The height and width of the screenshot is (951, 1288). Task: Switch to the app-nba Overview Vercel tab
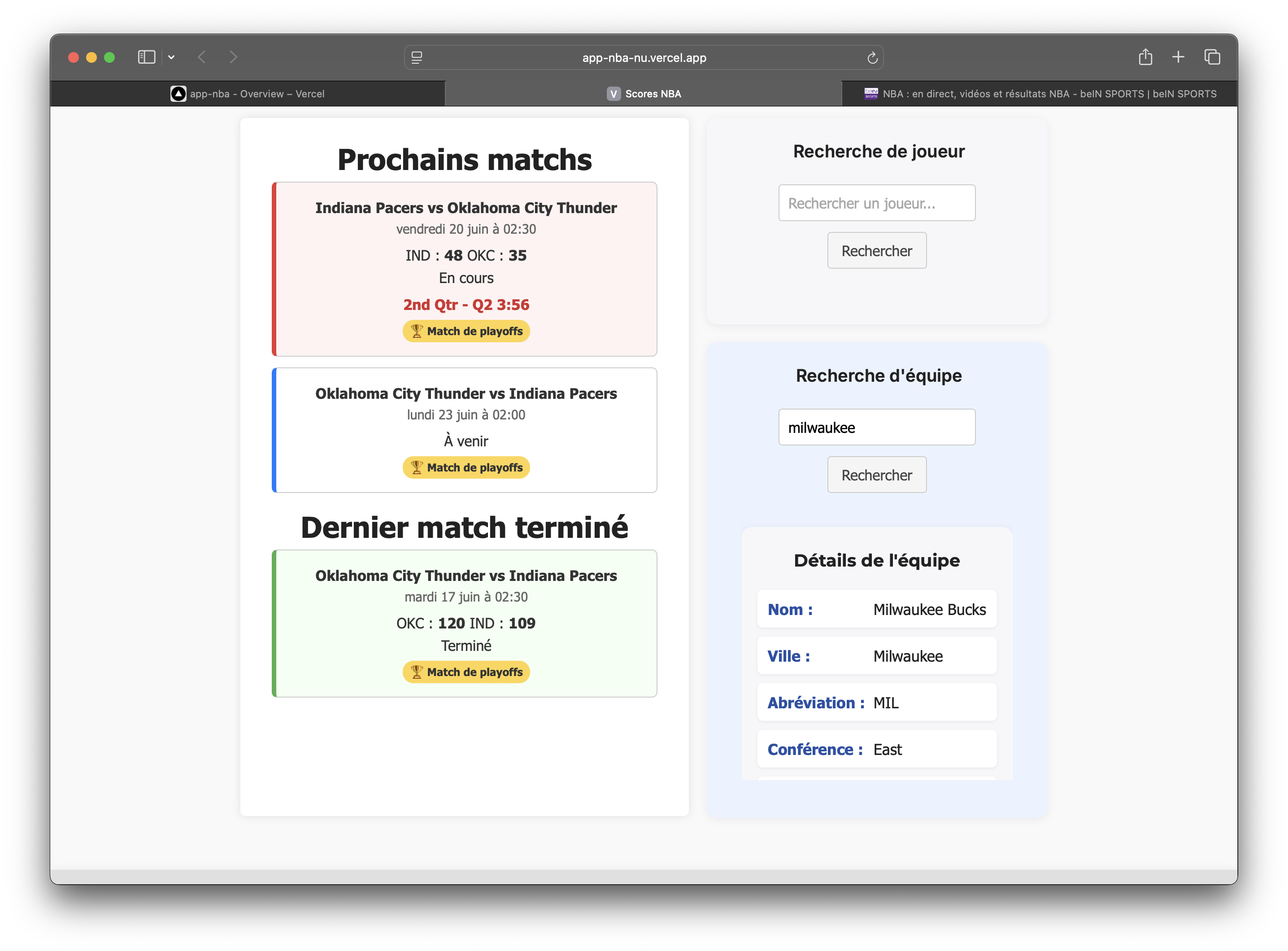tap(248, 94)
